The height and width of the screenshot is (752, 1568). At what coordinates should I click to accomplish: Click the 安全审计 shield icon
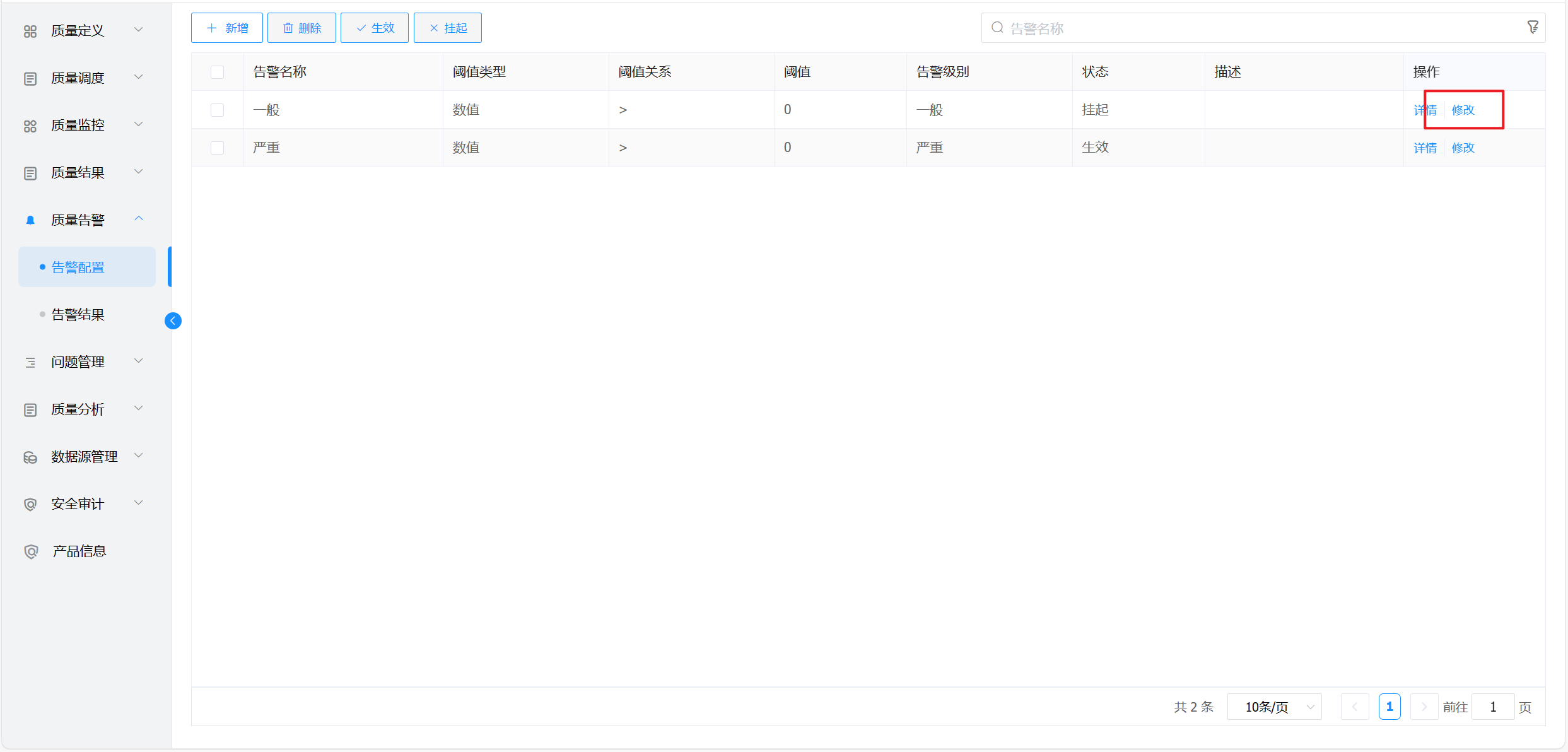pyautogui.click(x=30, y=504)
